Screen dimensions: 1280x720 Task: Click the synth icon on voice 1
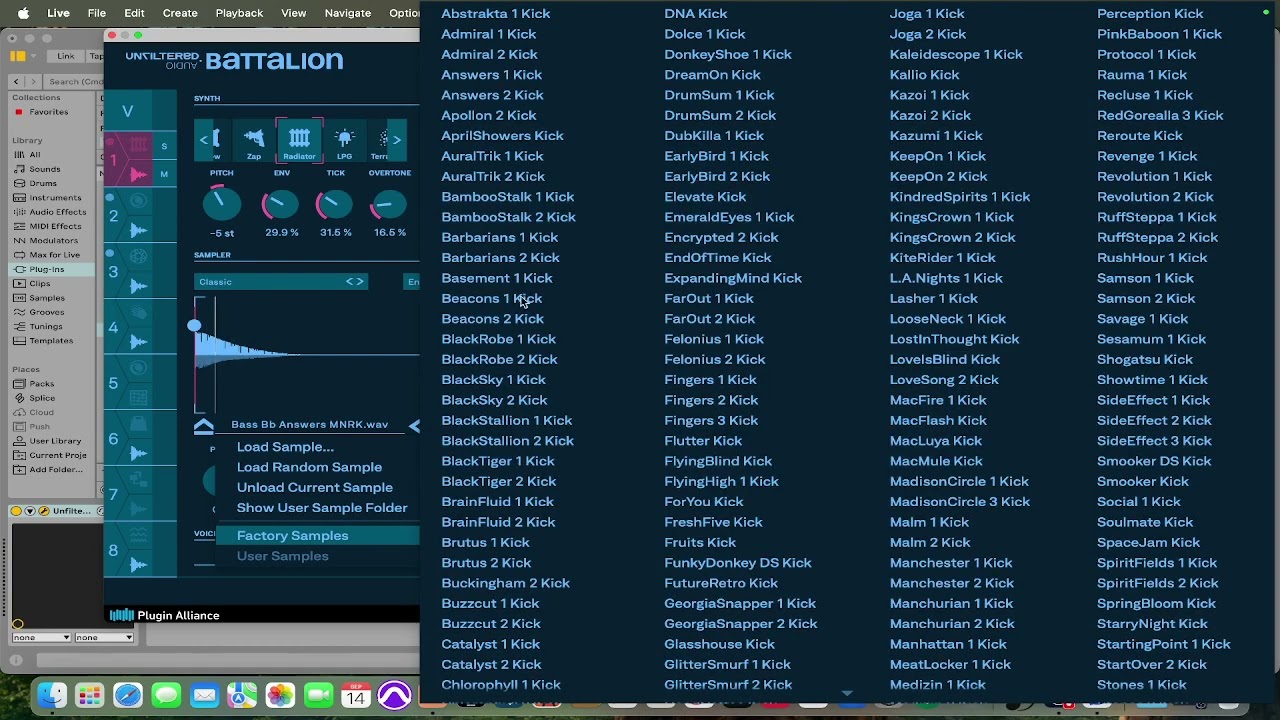(138, 146)
